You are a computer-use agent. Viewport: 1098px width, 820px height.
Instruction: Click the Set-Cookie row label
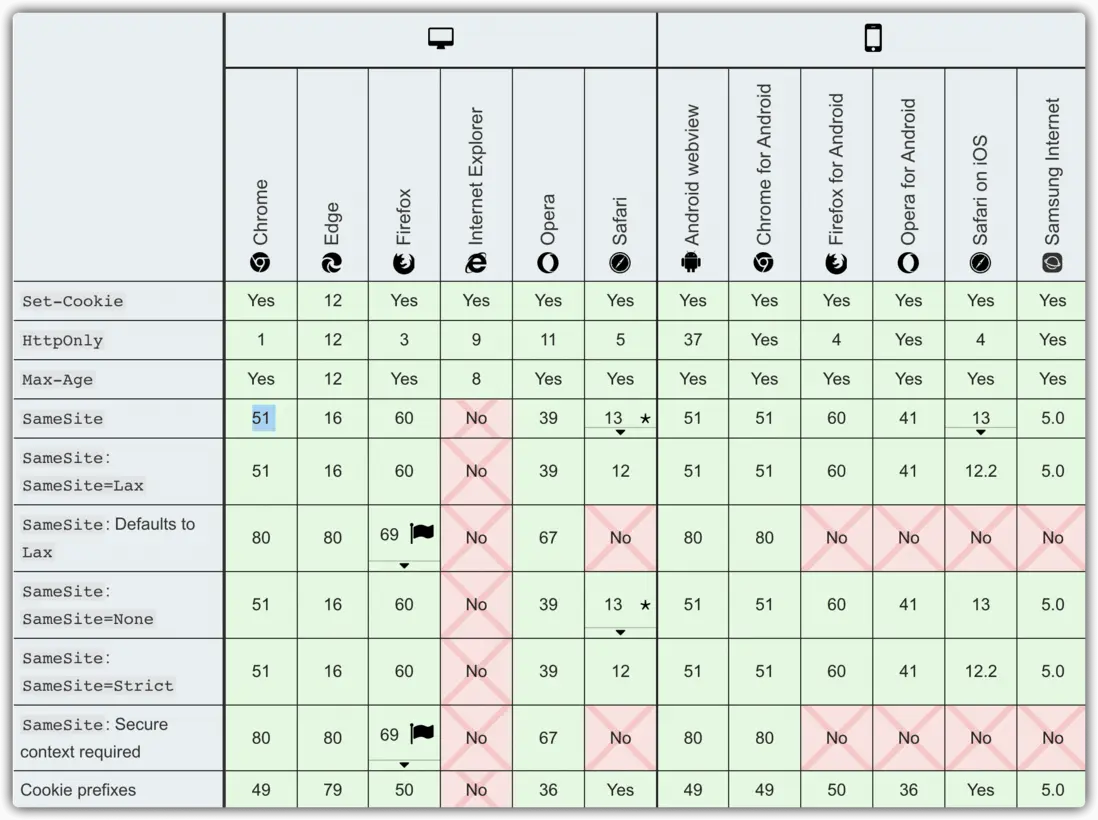(x=73, y=301)
